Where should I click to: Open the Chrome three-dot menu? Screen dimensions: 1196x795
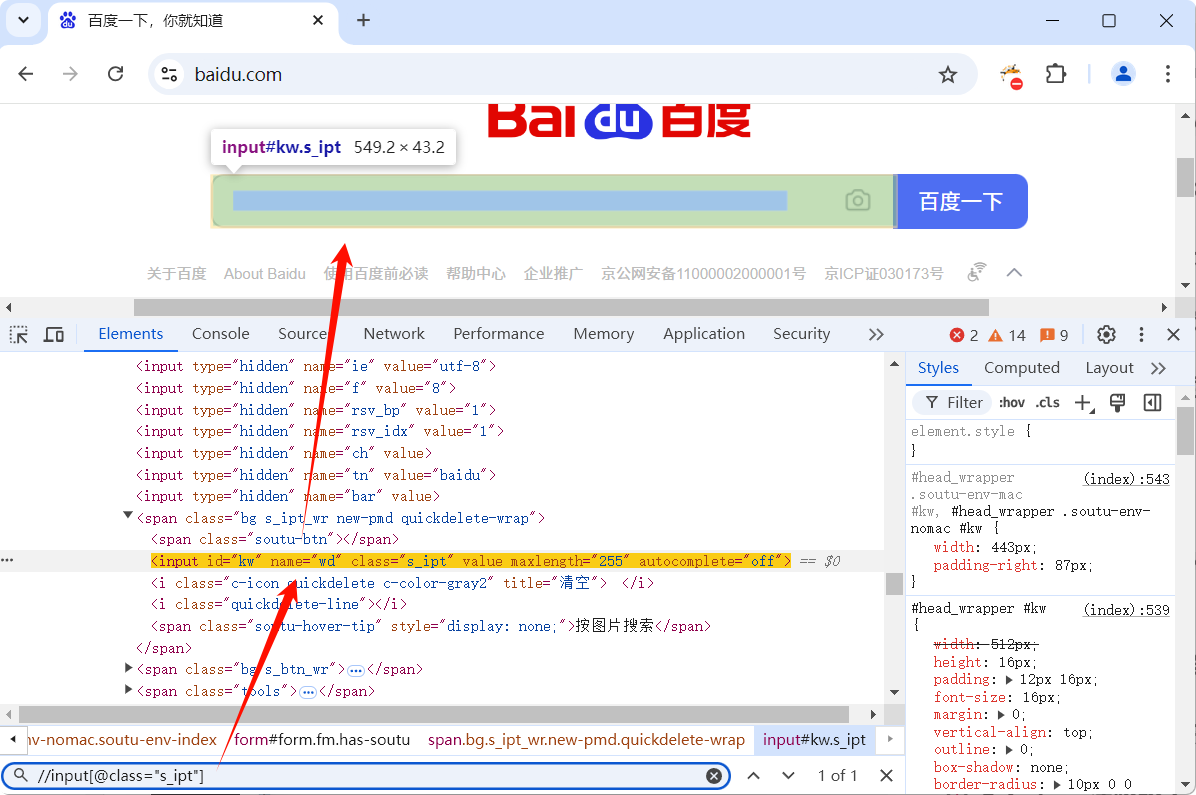click(1168, 74)
